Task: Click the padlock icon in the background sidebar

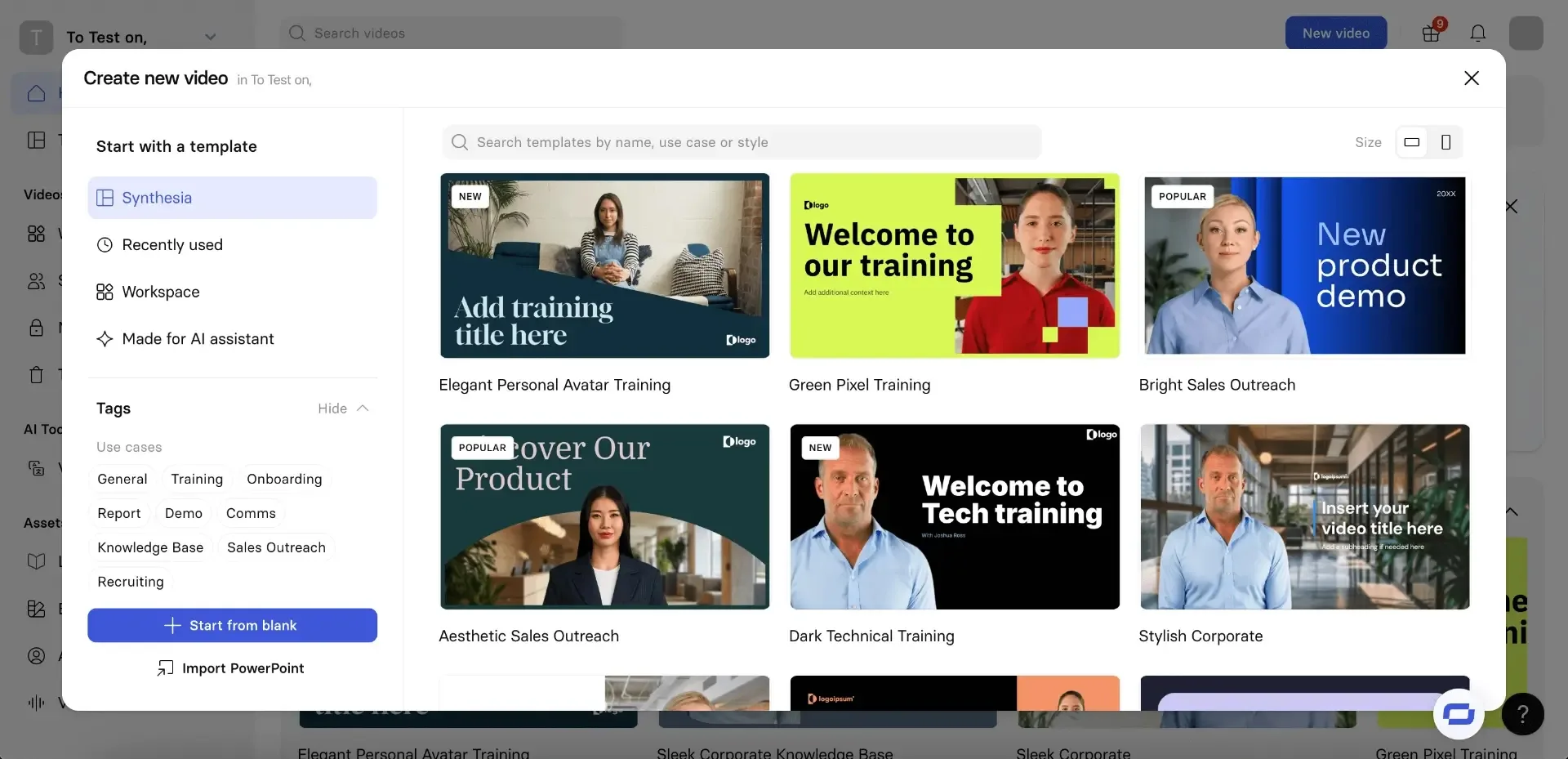Action: coord(37,328)
